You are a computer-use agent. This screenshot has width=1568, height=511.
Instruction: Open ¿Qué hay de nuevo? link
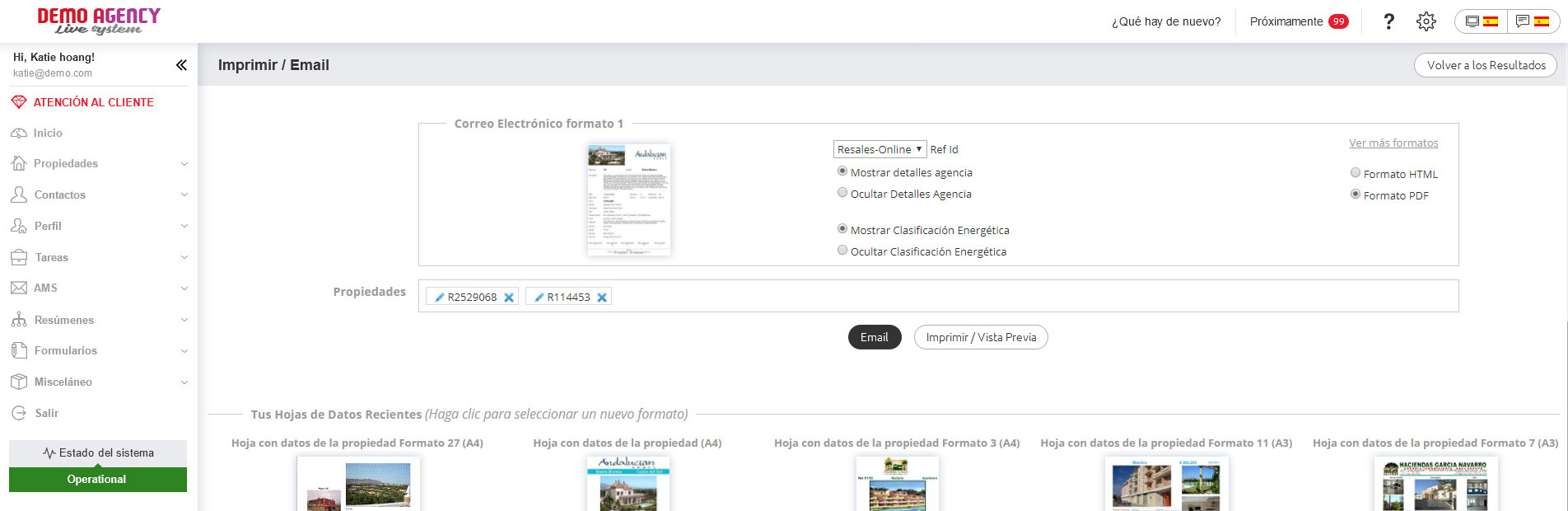pos(1166,21)
